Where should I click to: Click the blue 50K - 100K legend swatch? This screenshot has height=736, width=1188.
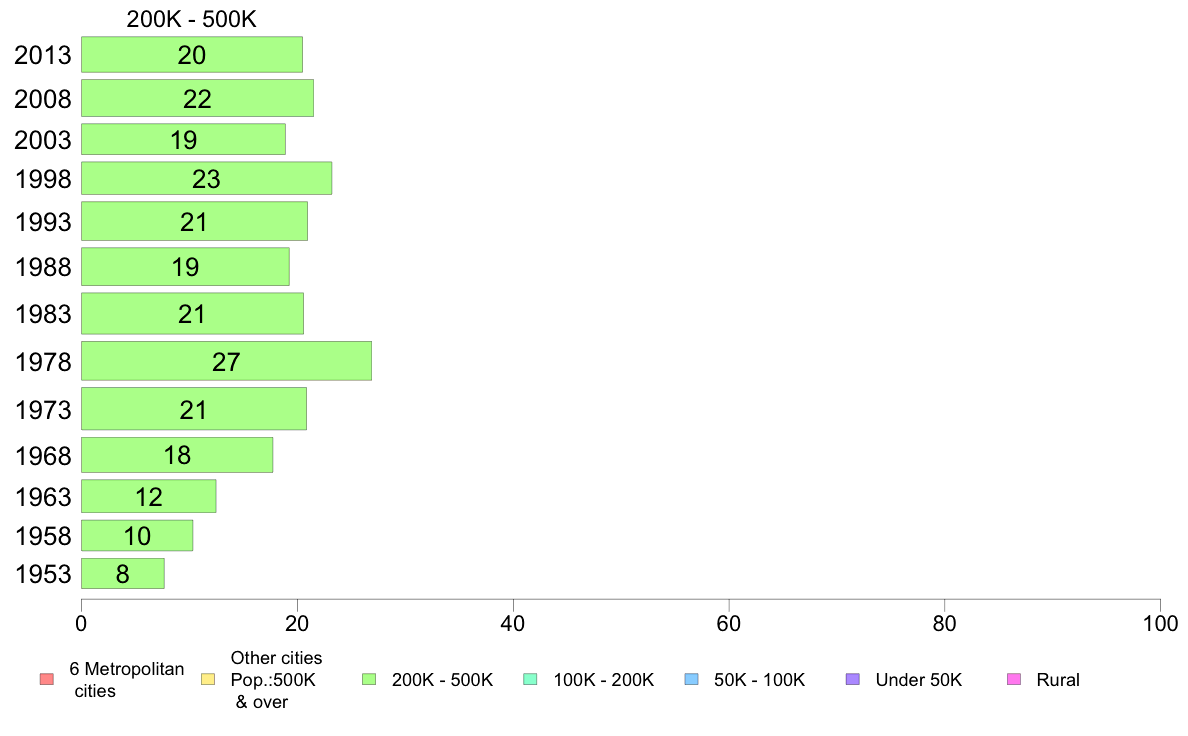(691, 680)
